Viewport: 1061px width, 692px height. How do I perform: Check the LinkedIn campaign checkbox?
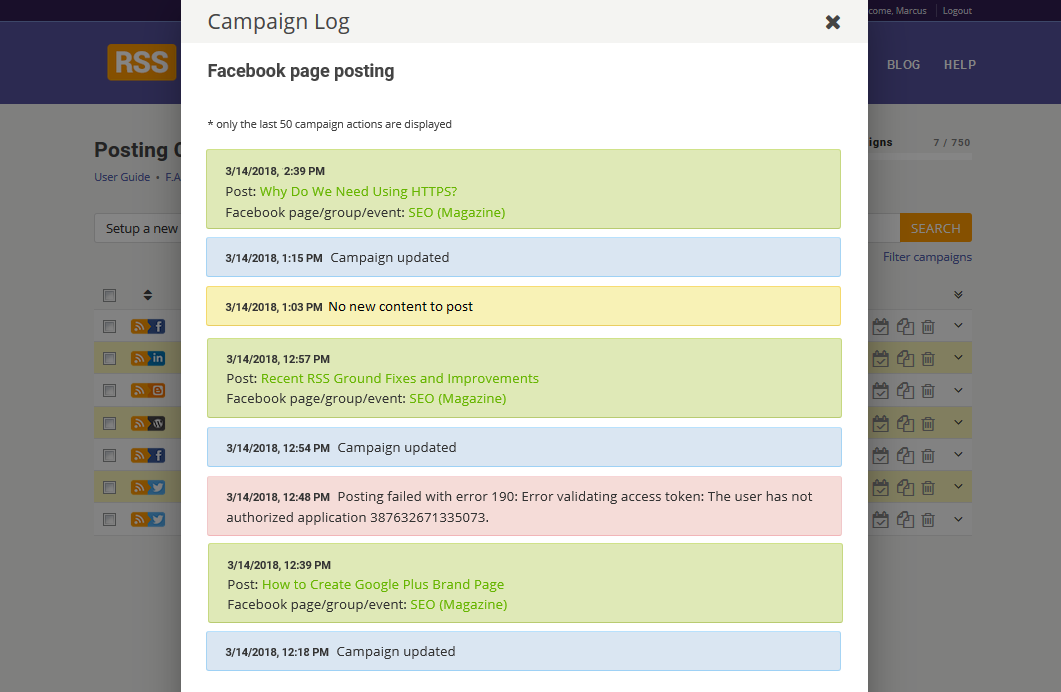point(110,359)
